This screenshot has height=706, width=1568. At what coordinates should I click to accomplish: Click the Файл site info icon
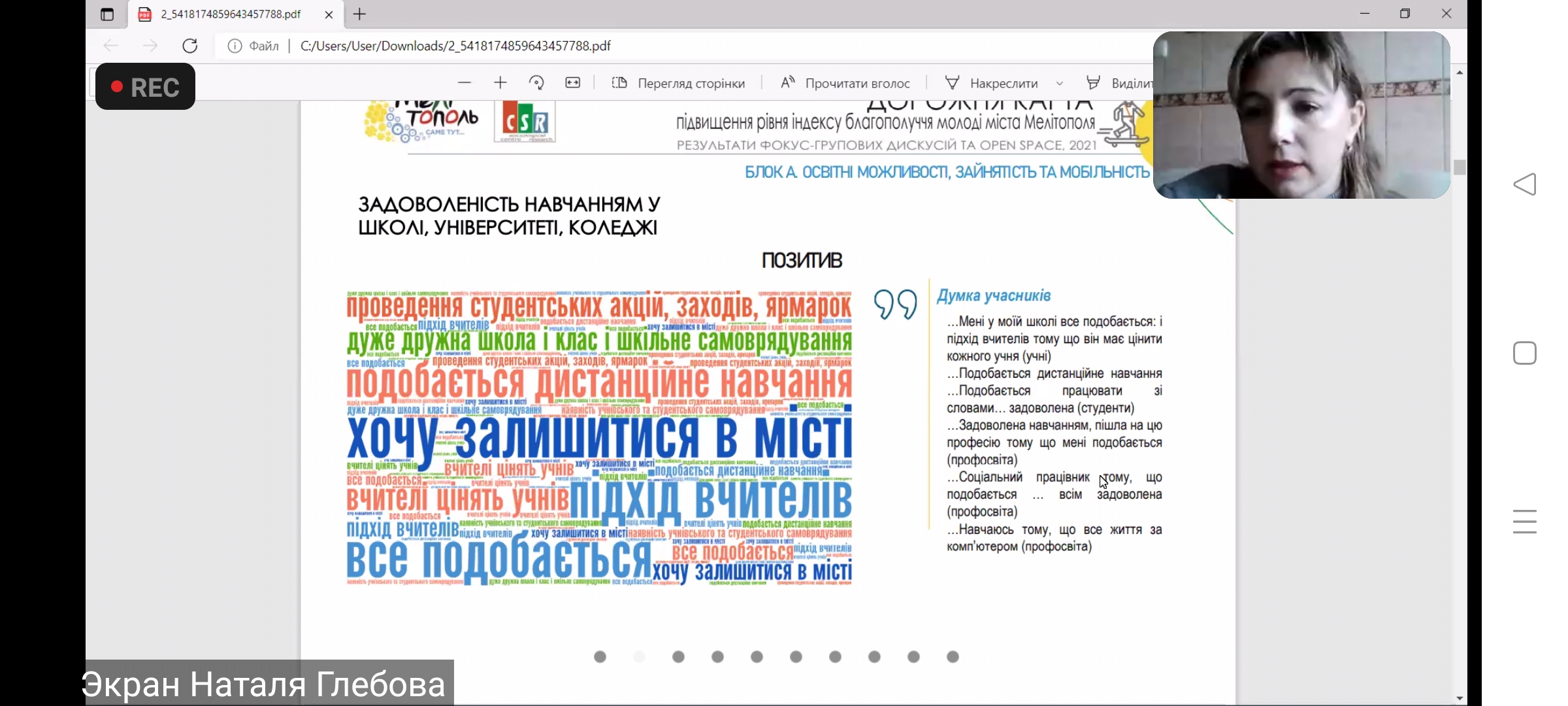235,46
